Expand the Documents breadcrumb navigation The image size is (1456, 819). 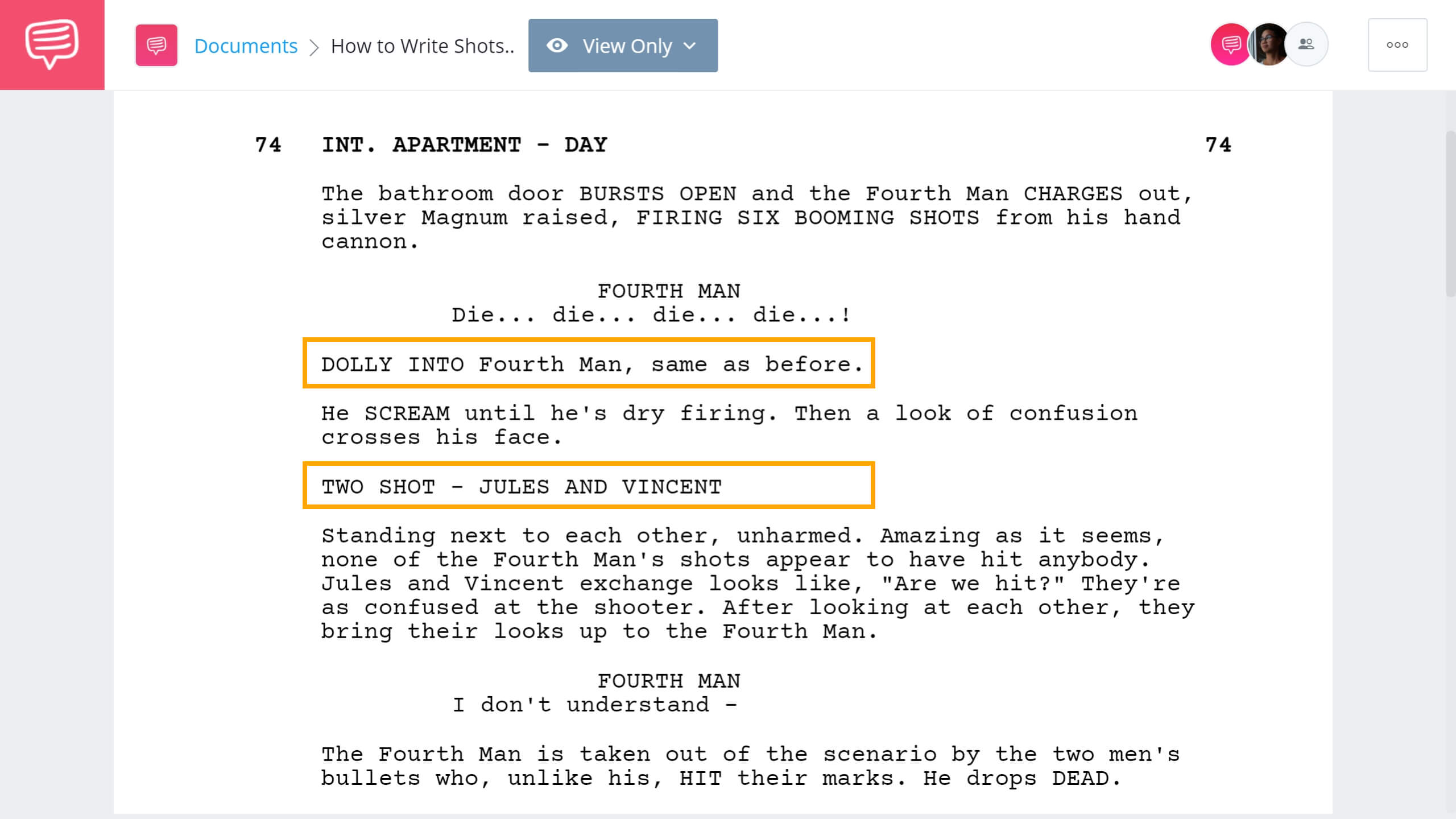coord(244,45)
